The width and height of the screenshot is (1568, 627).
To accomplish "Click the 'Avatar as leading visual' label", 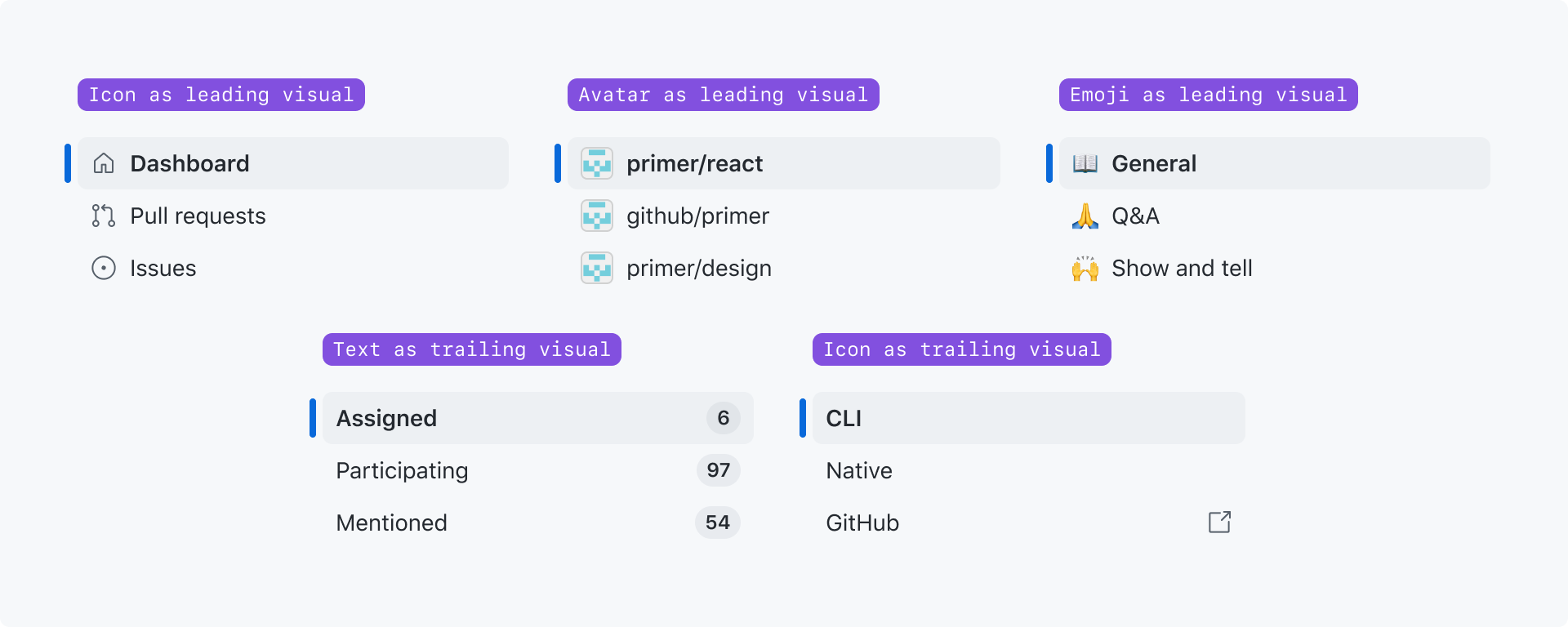I will (x=724, y=95).
